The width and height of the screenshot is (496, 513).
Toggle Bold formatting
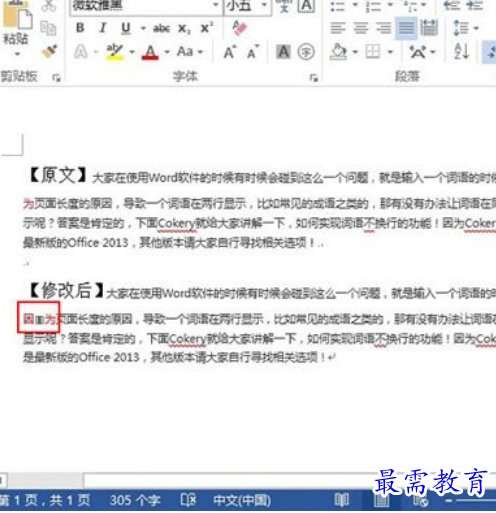pyautogui.click(x=80, y=28)
